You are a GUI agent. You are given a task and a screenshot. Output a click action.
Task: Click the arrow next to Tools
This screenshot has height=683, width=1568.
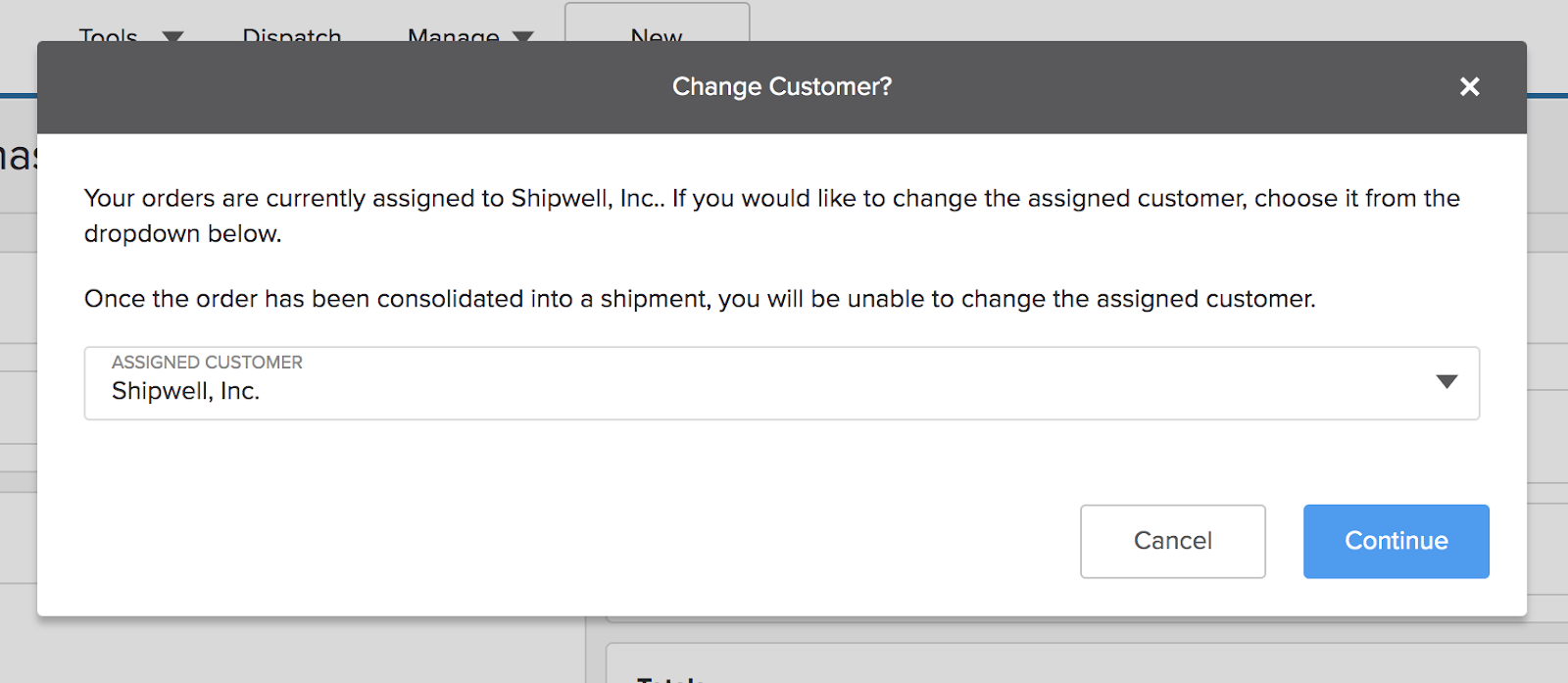(172, 37)
